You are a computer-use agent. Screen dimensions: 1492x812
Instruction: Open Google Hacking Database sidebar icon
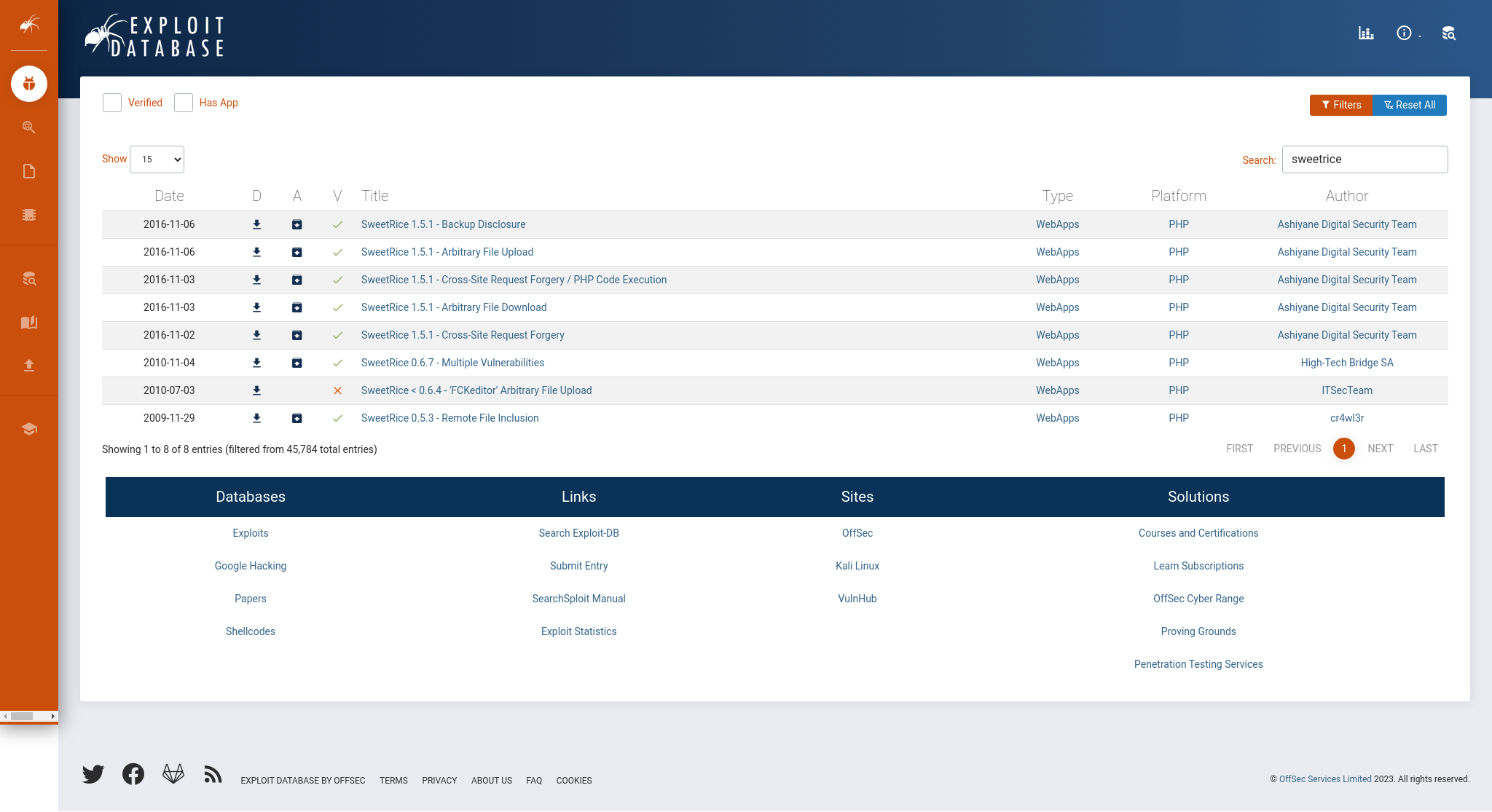pos(29,127)
